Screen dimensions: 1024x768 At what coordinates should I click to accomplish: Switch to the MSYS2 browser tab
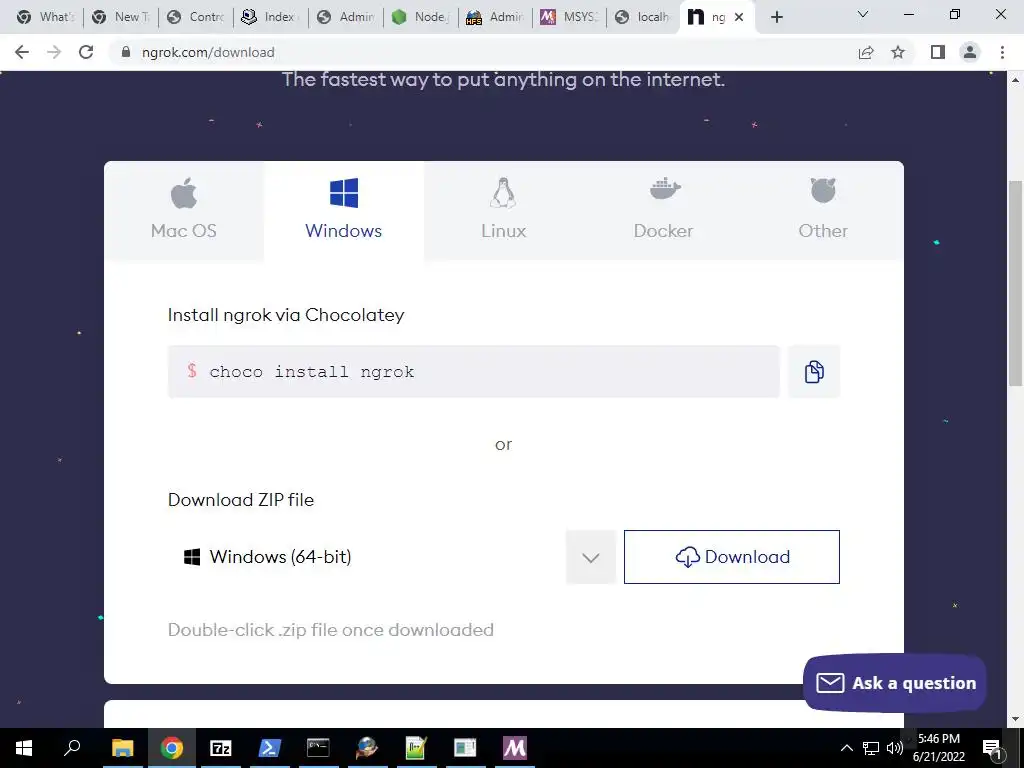[569, 17]
